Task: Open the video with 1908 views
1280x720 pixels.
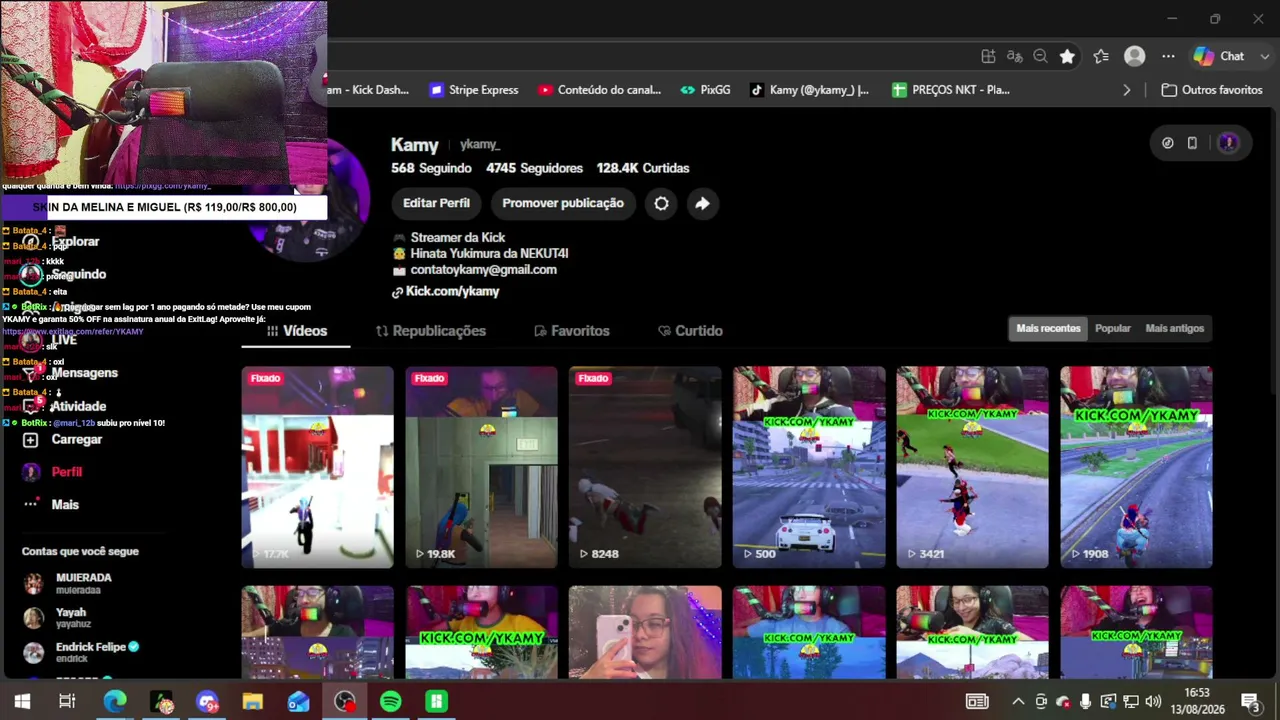Action: coord(1136,467)
